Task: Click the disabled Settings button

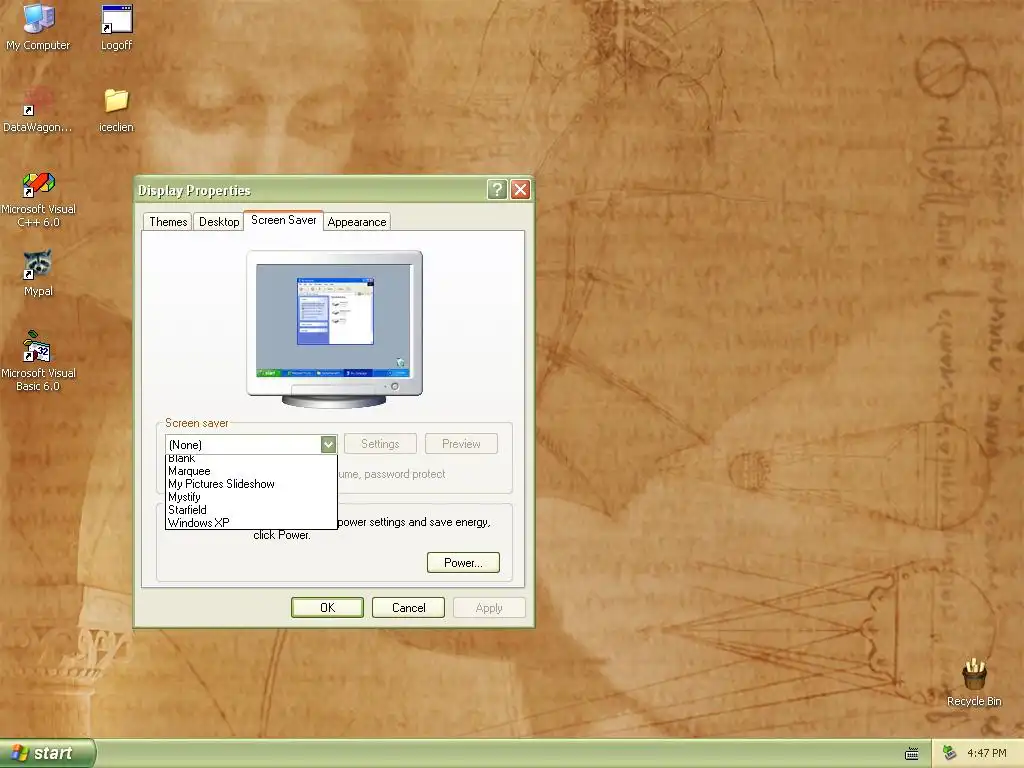Action: tap(380, 444)
